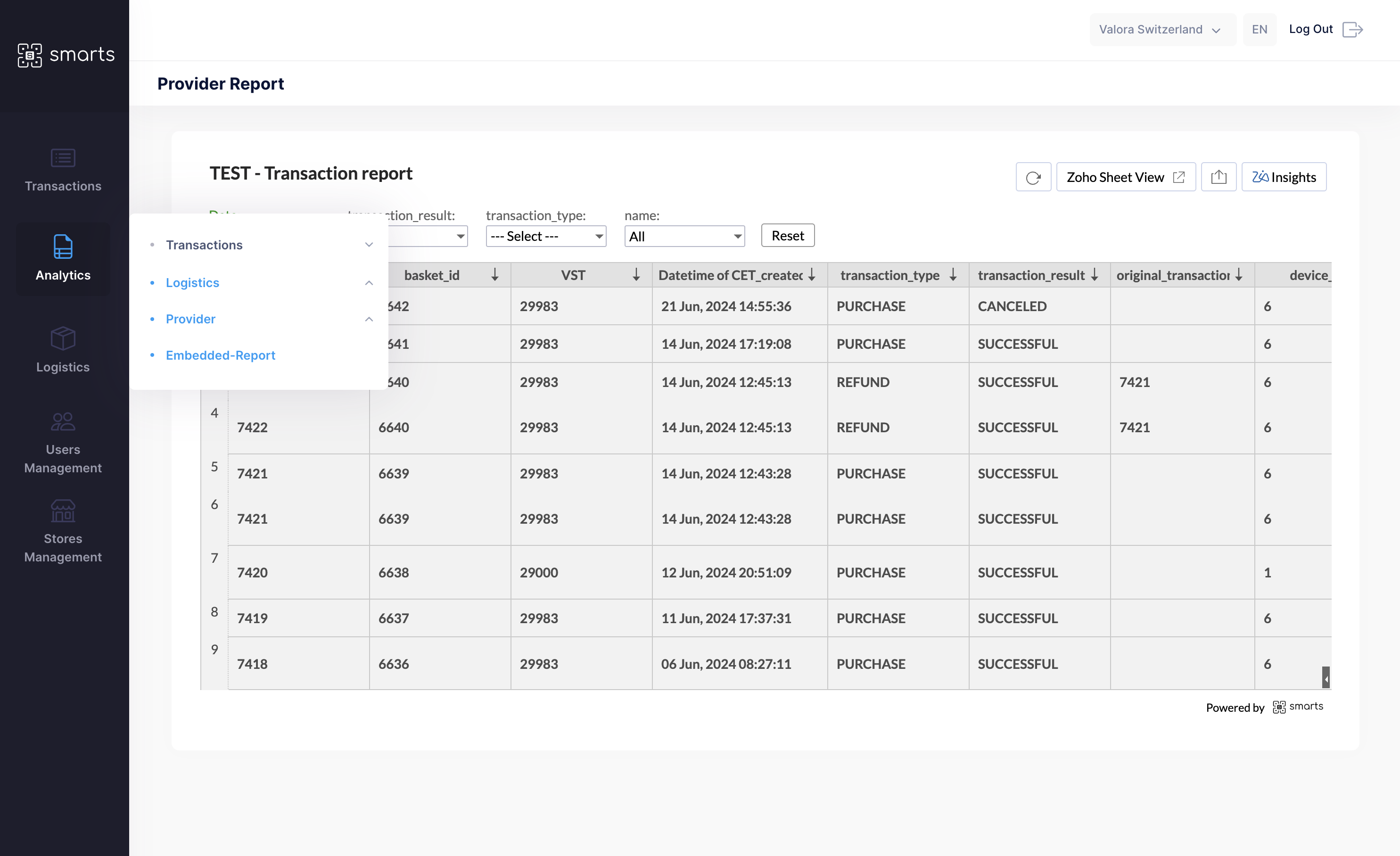Open transaction_type Select dropdown

[545, 236]
